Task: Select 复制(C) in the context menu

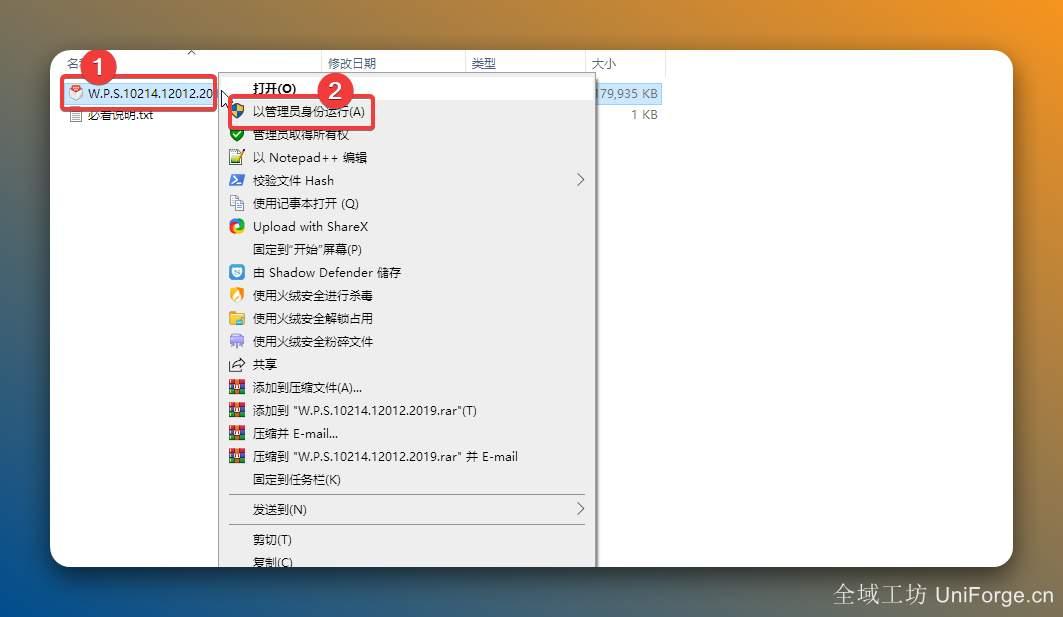Action: (x=273, y=561)
